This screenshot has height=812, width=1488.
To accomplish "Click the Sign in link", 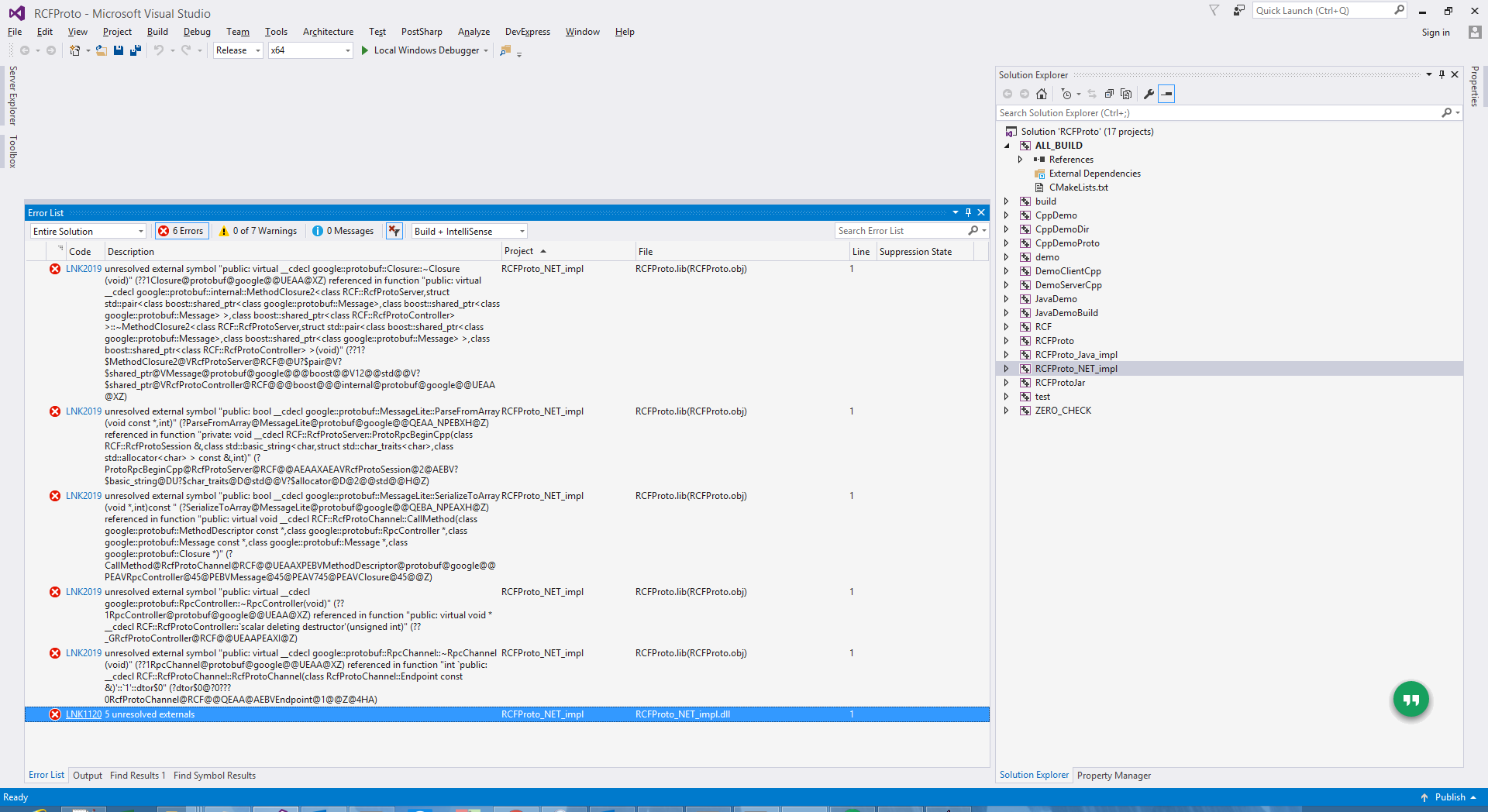I will click(1435, 33).
